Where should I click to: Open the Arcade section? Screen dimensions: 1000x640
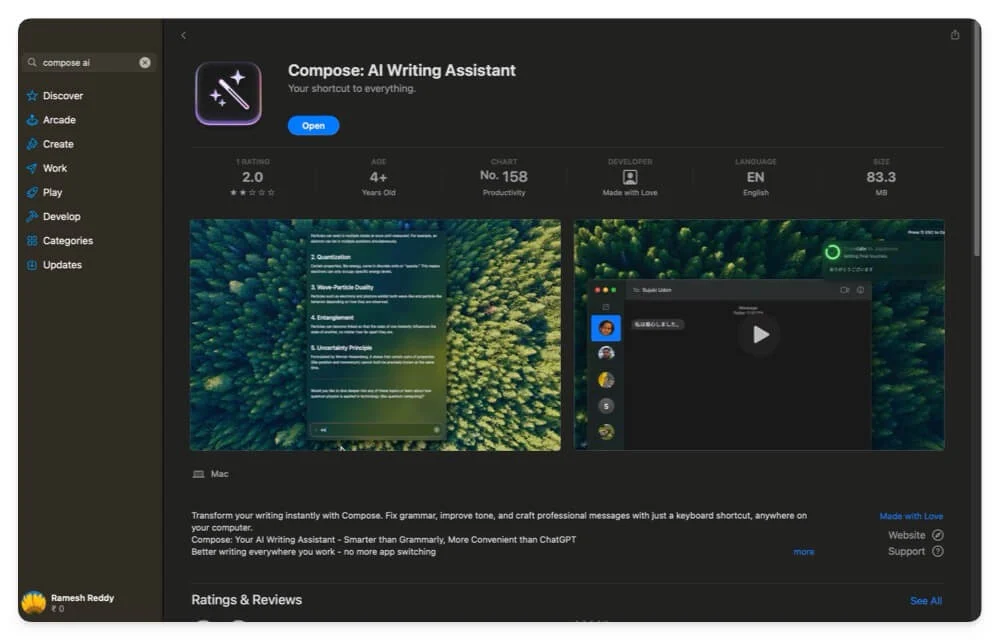pyautogui.click(x=59, y=120)
